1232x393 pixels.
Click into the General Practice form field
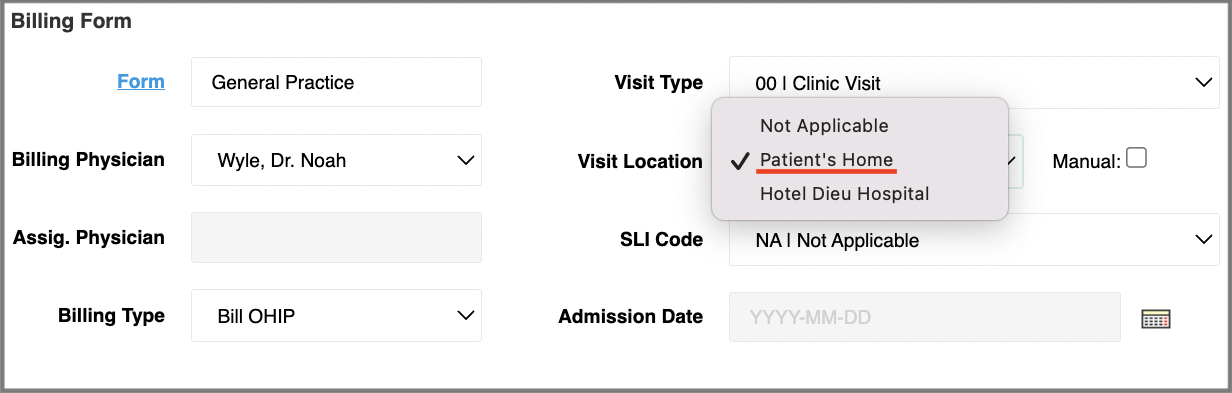pyautogui.click(x=336, y=82)
